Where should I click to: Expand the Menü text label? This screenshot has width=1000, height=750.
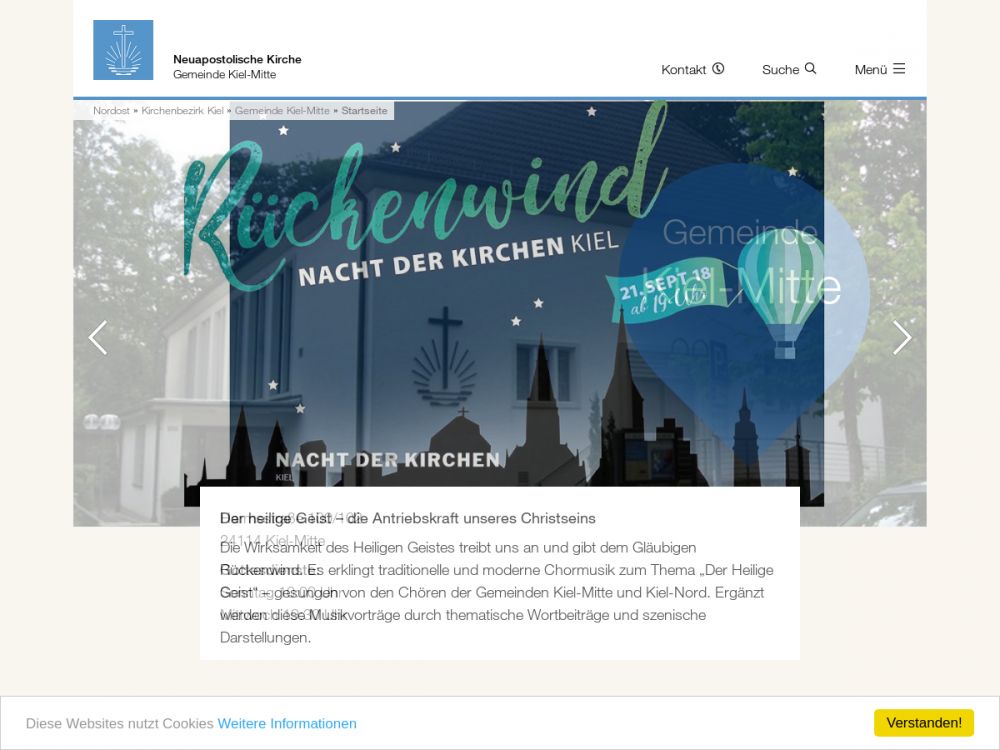click(870, 70)
